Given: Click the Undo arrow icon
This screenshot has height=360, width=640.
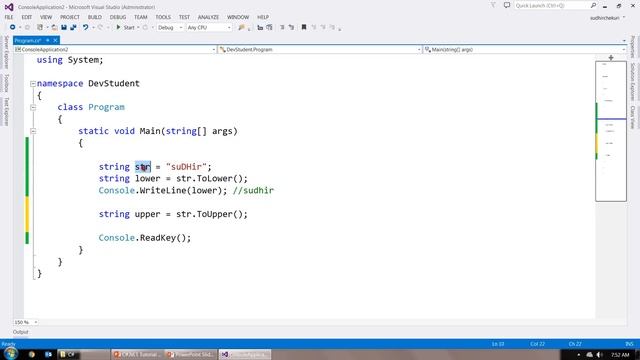Looking at the screenshot, I should tap(85, 27).
